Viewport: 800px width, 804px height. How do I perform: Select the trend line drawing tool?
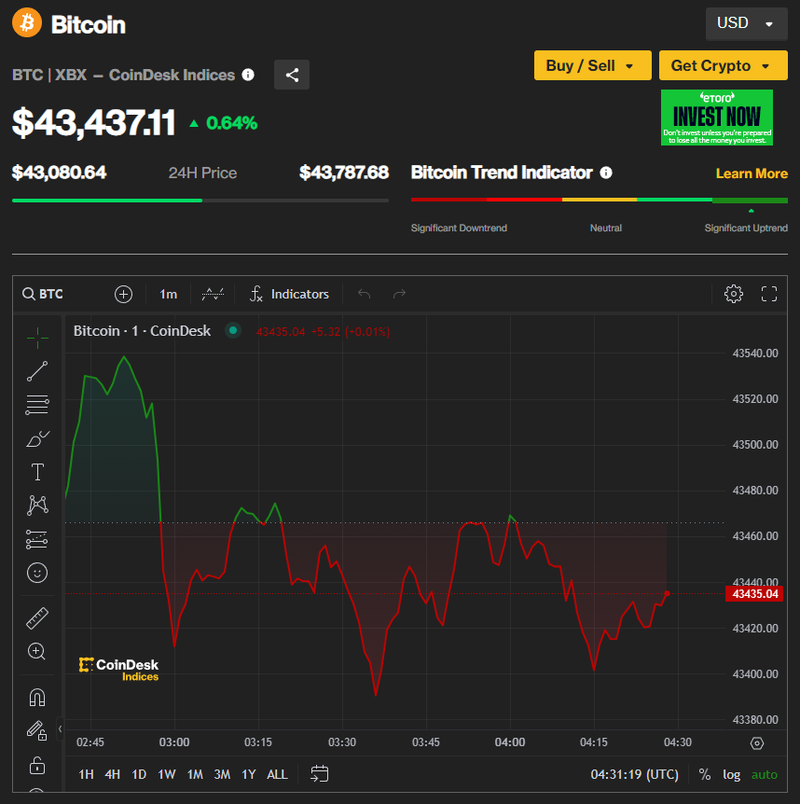(37, 371)
